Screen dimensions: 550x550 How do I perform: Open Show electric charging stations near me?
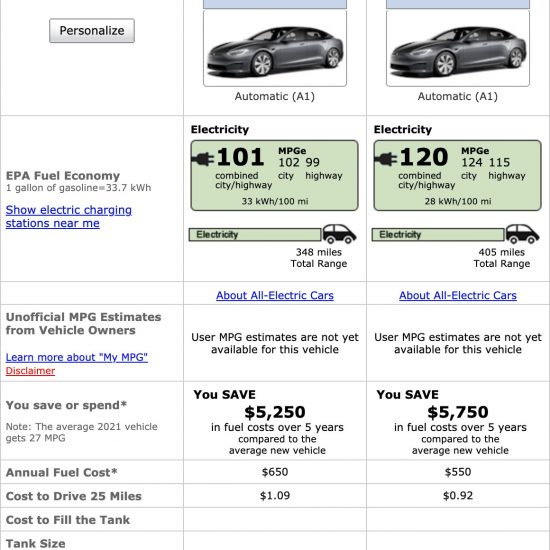click(69, 216)
